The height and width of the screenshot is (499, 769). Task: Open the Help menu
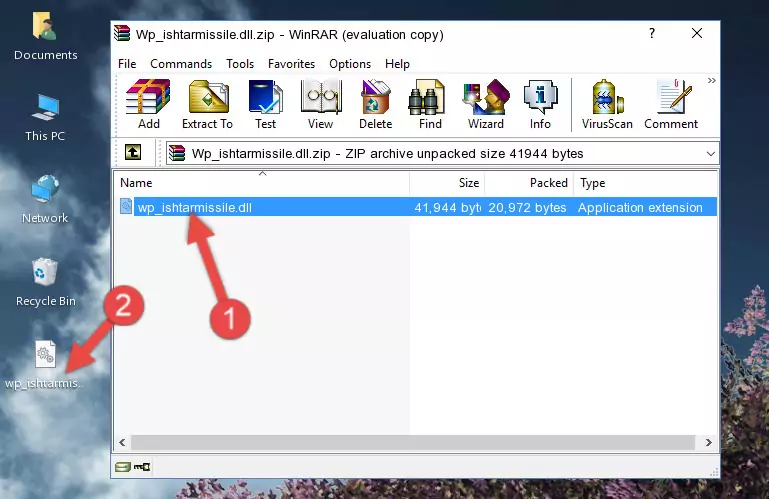[397, 64]
